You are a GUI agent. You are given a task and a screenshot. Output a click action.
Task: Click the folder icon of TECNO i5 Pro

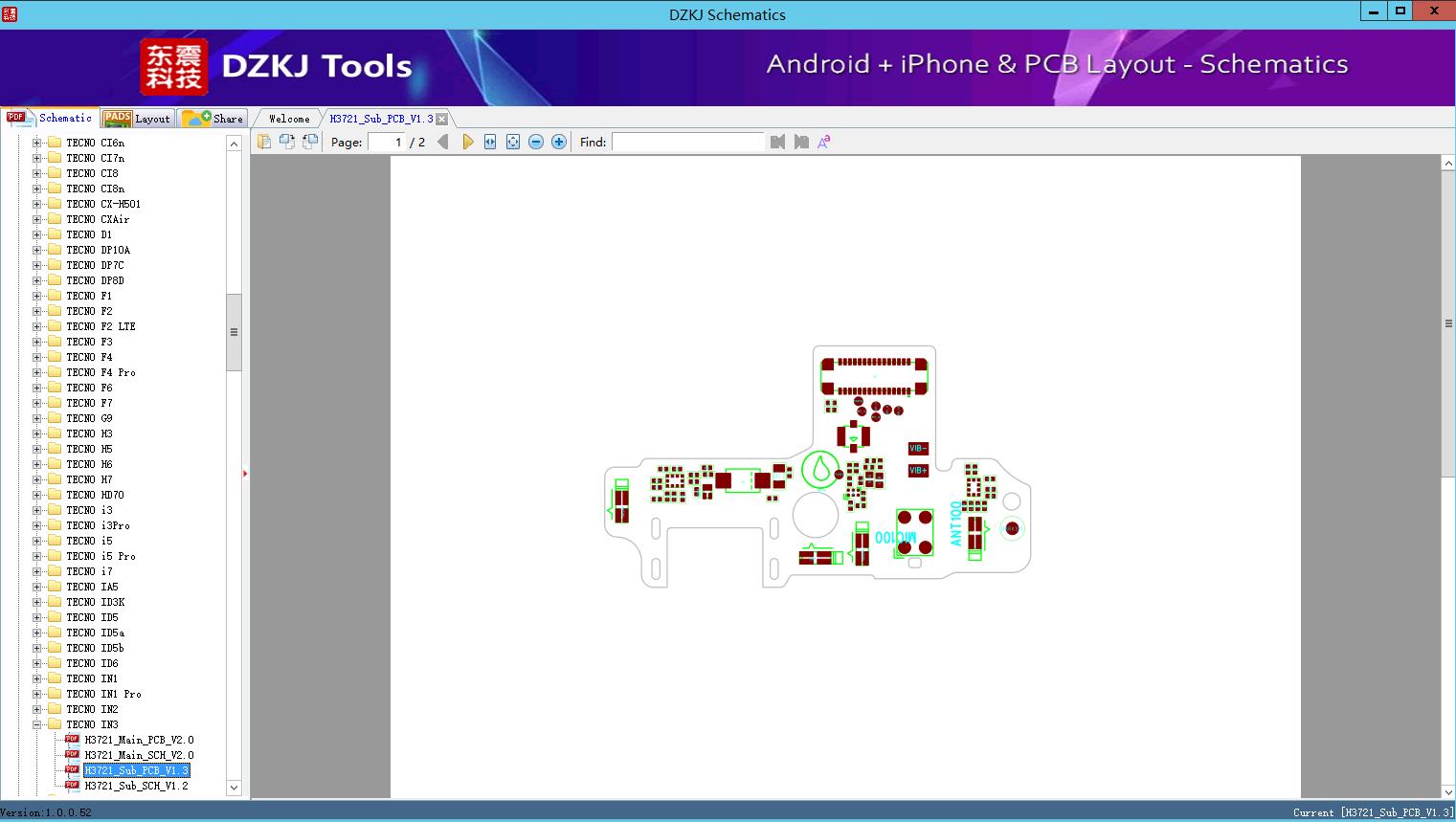[55, 556]
